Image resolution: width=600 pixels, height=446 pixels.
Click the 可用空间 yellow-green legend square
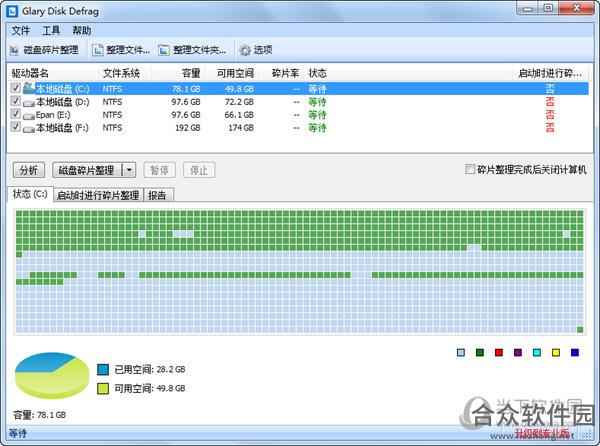pos(103,388)
